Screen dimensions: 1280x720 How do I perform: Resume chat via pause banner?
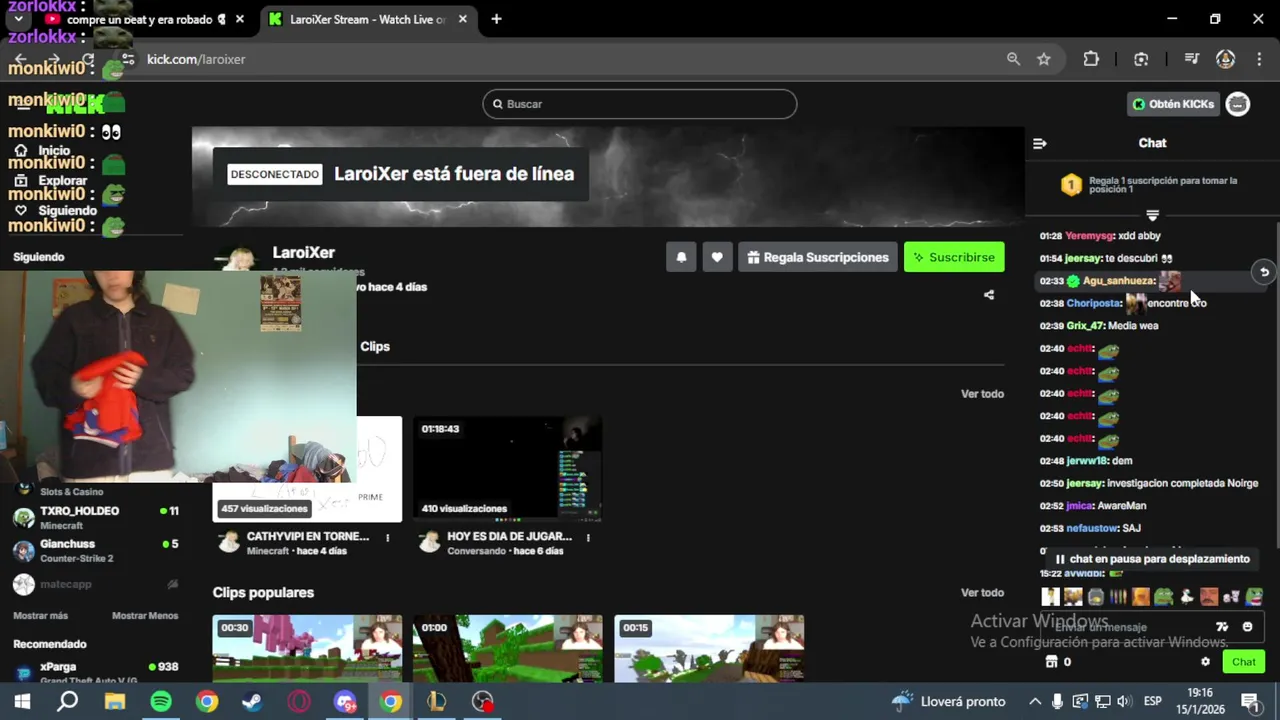coord(1155,559)
